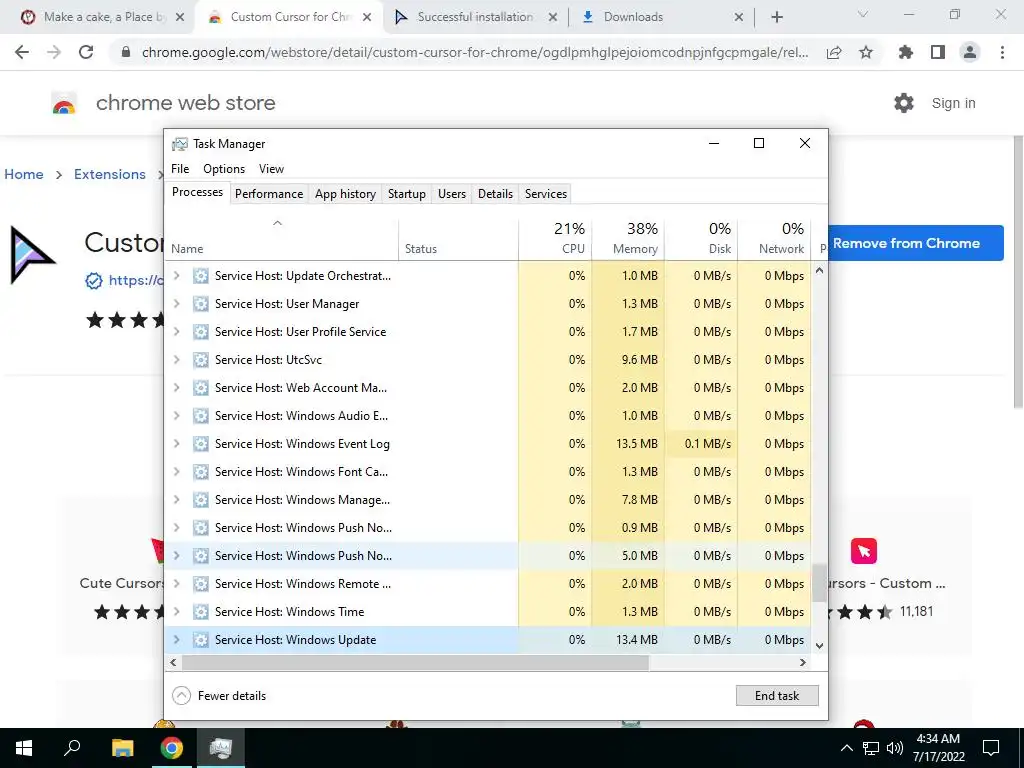
Task: Show hidden system tray icons
Action: [x=846, y=748]
